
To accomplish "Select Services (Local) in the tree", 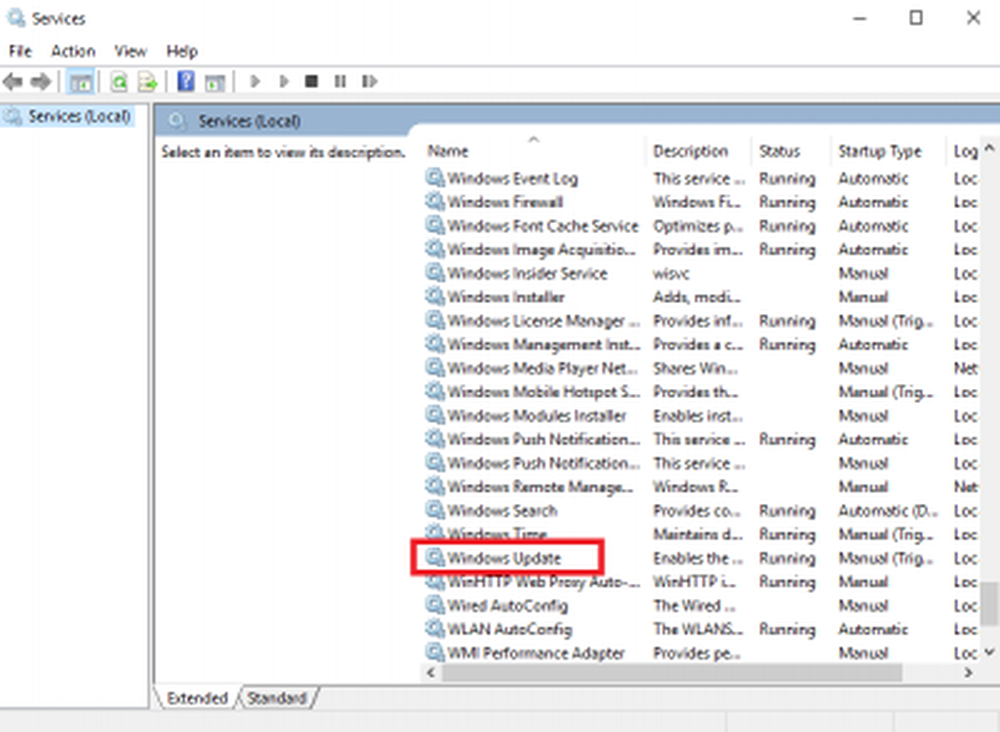I will (x=79, y=116).
